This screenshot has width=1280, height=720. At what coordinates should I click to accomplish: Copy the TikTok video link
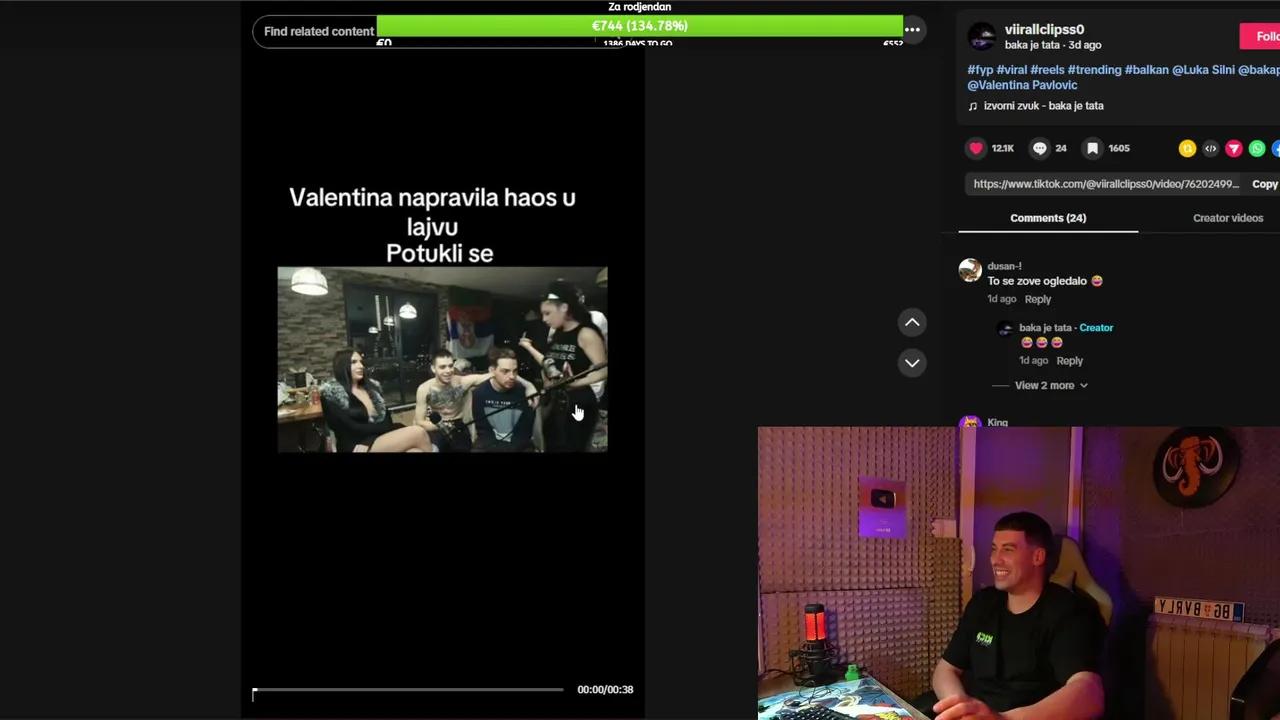tap(1264, 183)
